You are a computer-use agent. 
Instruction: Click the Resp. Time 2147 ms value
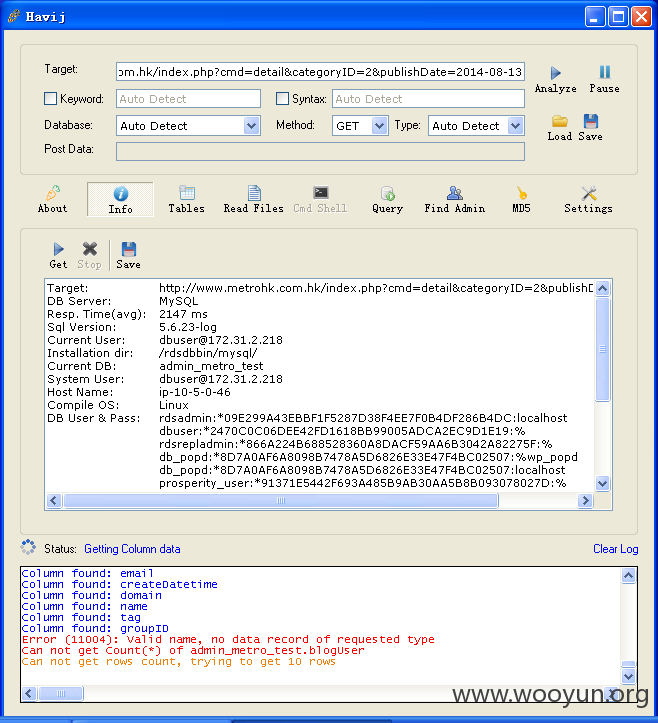click(x=183, y=314)
